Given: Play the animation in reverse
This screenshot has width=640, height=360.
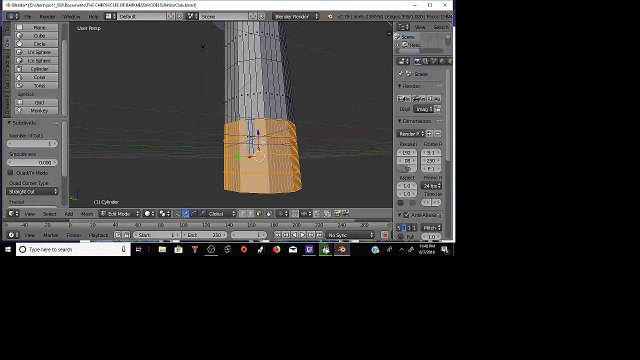Looking at the screenshot, I should tap(294, 235).
